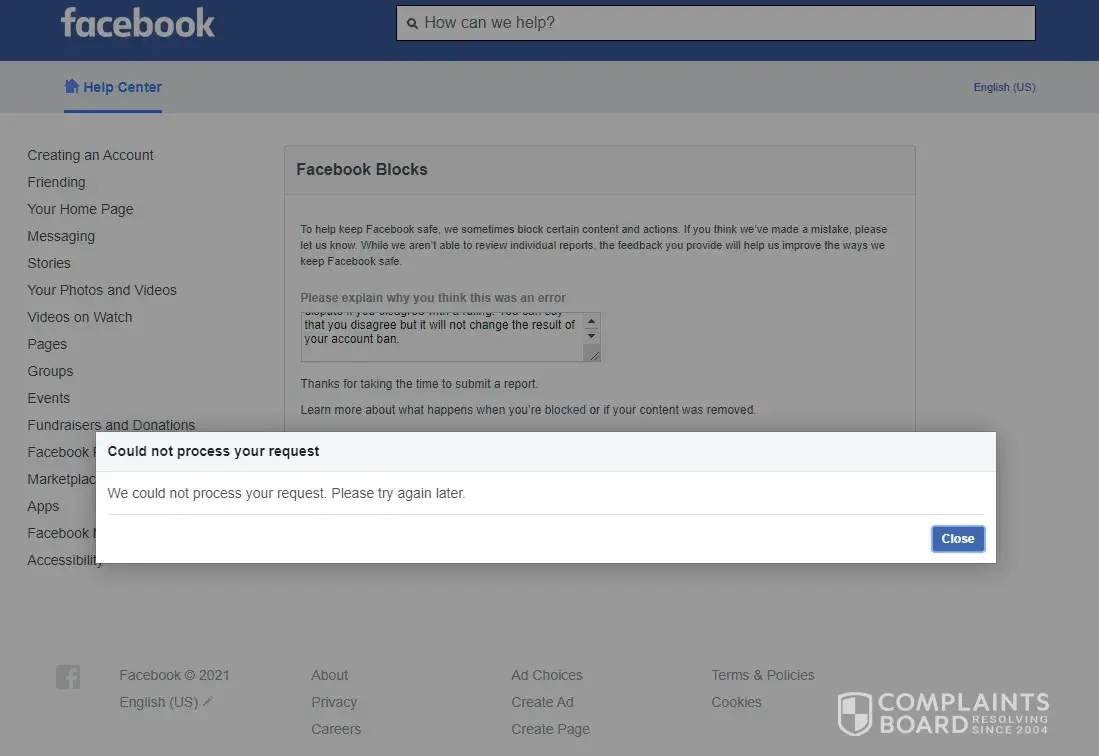The height and width of the screenshot is (756, 1099).
Task: Open the footer Create Ad link
Action: point(542,702)
